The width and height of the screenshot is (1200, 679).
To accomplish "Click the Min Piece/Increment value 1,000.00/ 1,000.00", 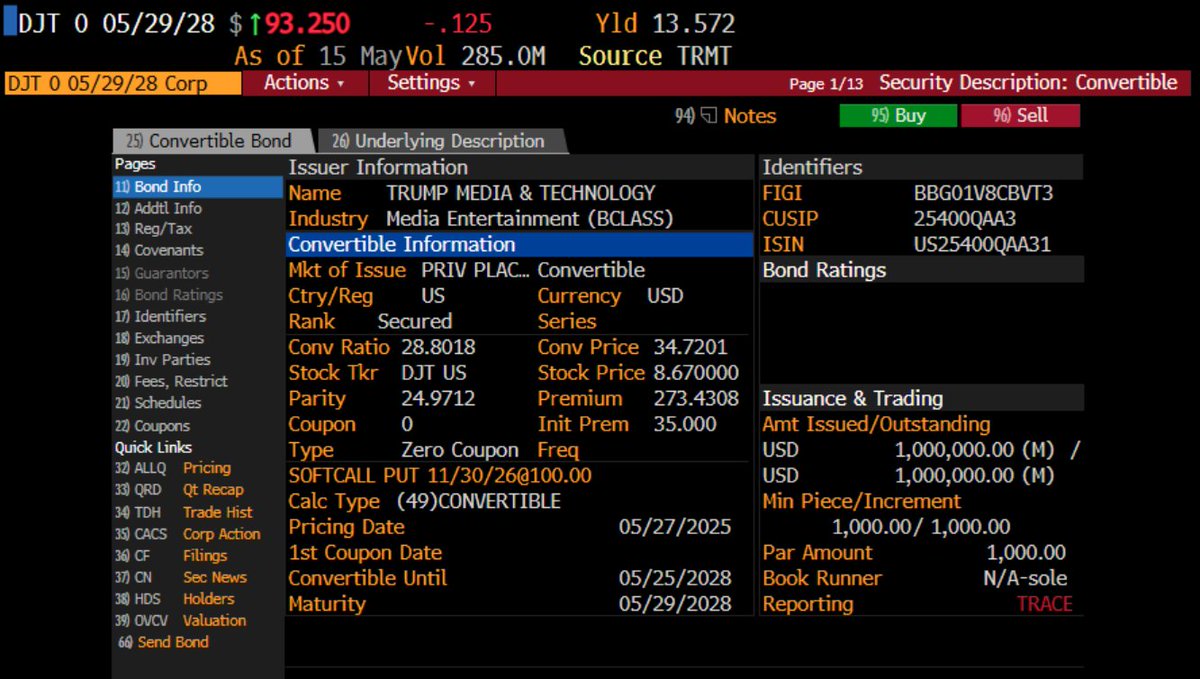I will [921, 527].
